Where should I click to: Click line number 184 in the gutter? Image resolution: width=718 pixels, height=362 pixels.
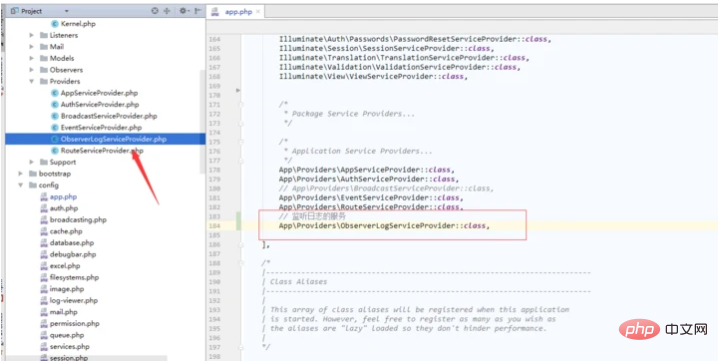click(x=214, y=226)
